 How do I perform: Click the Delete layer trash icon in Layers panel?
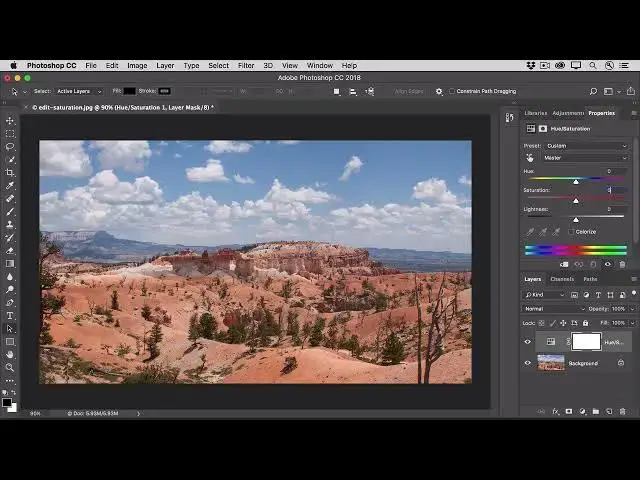click(x=622, y=411)
